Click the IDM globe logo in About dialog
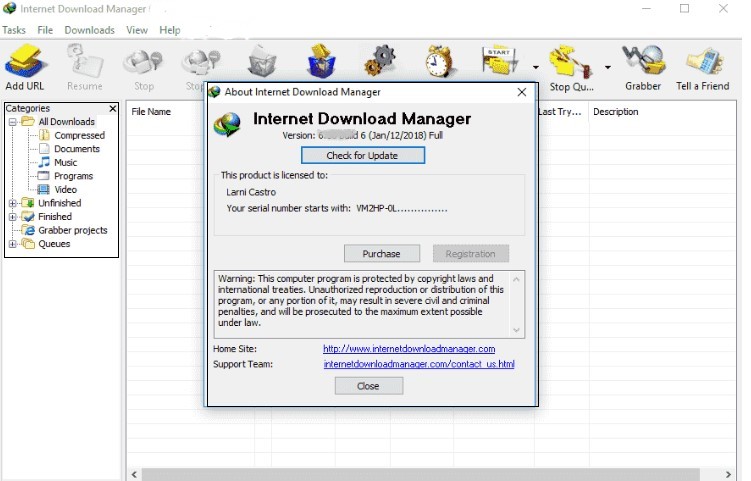This screenshot has height=481, width=751. 228,124
